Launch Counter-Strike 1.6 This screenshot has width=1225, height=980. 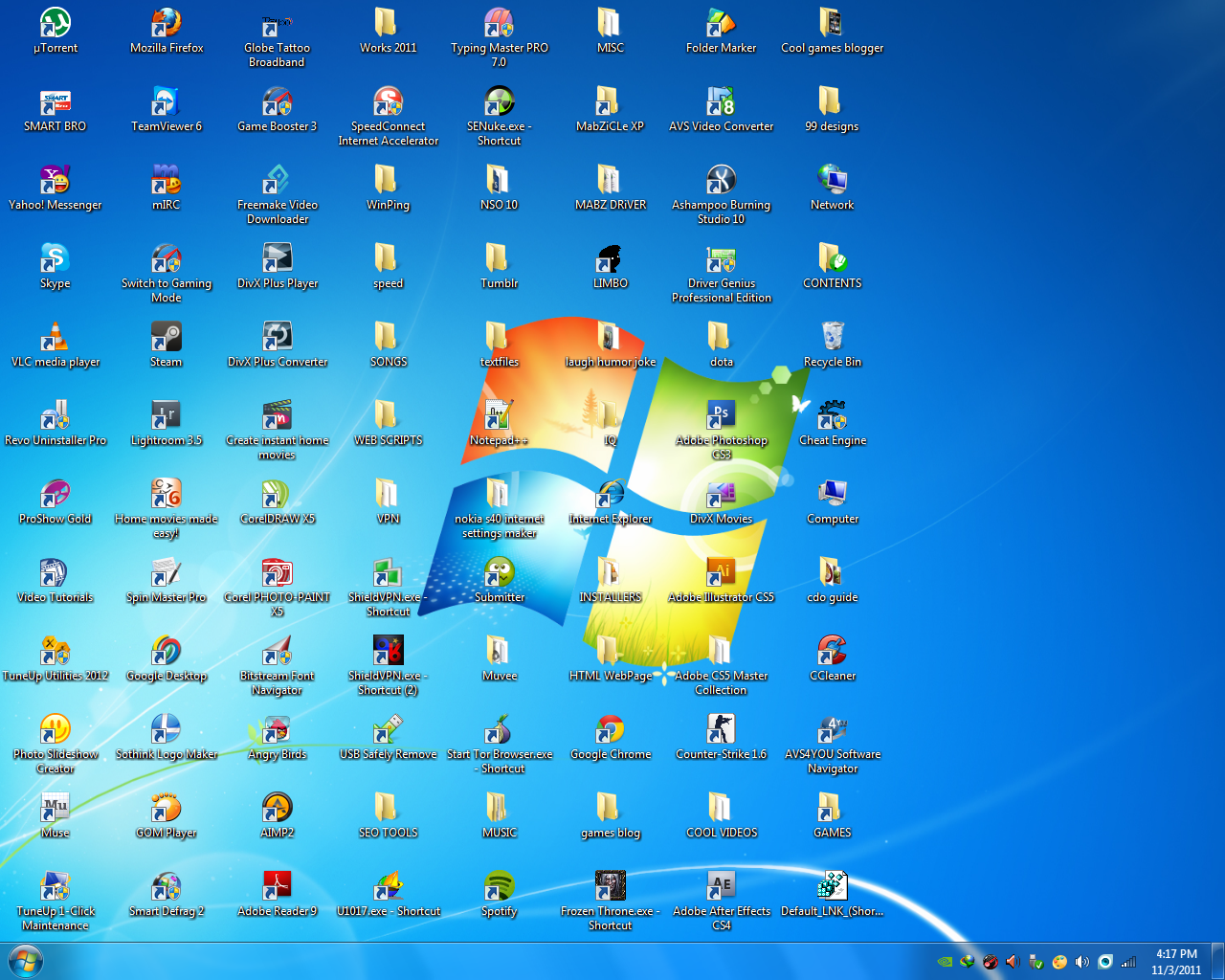pyautogui.click(x=721, y=729)
